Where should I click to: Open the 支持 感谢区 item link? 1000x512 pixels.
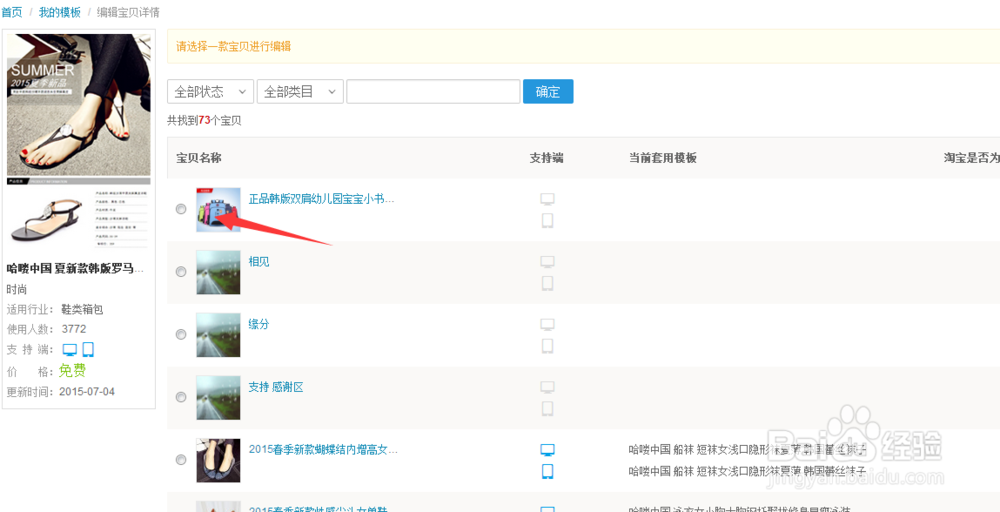pos(276,386)
